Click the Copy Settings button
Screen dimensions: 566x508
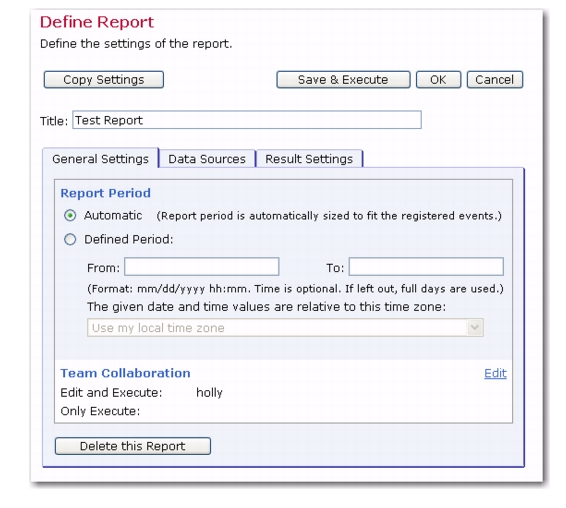[x=104, y=79]
